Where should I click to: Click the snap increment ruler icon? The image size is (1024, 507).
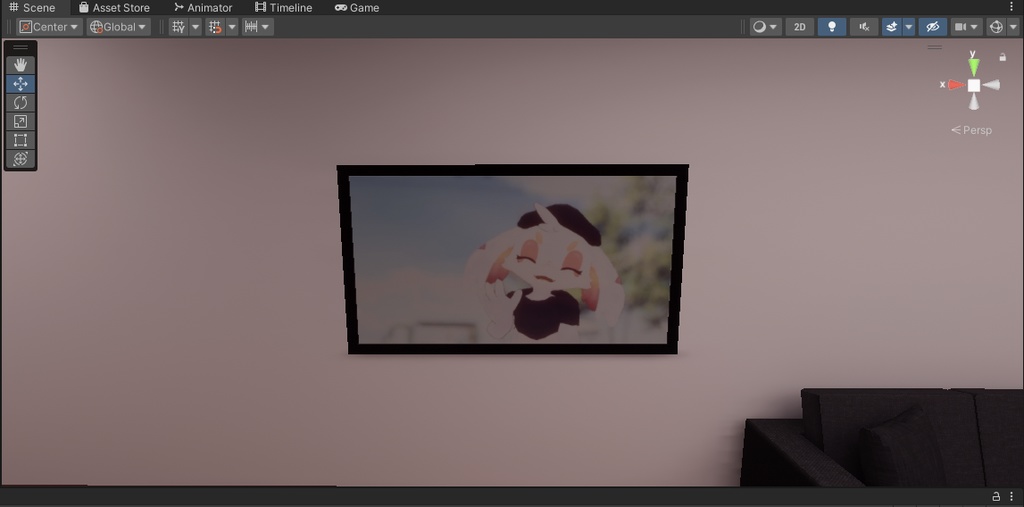[251, 27]
